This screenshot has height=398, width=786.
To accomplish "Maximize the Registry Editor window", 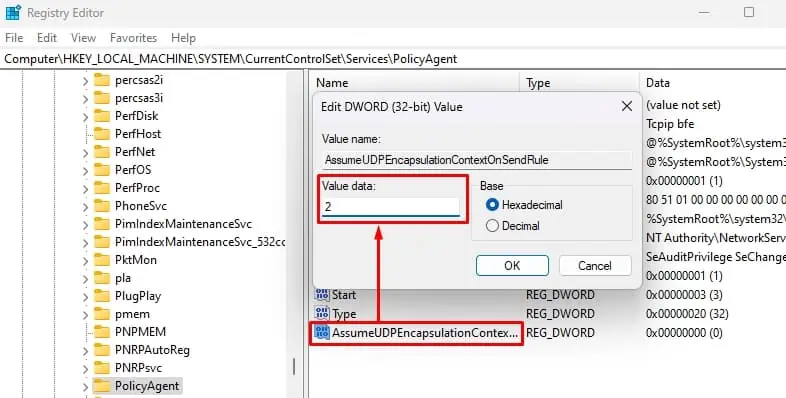I will pos(749,12).
